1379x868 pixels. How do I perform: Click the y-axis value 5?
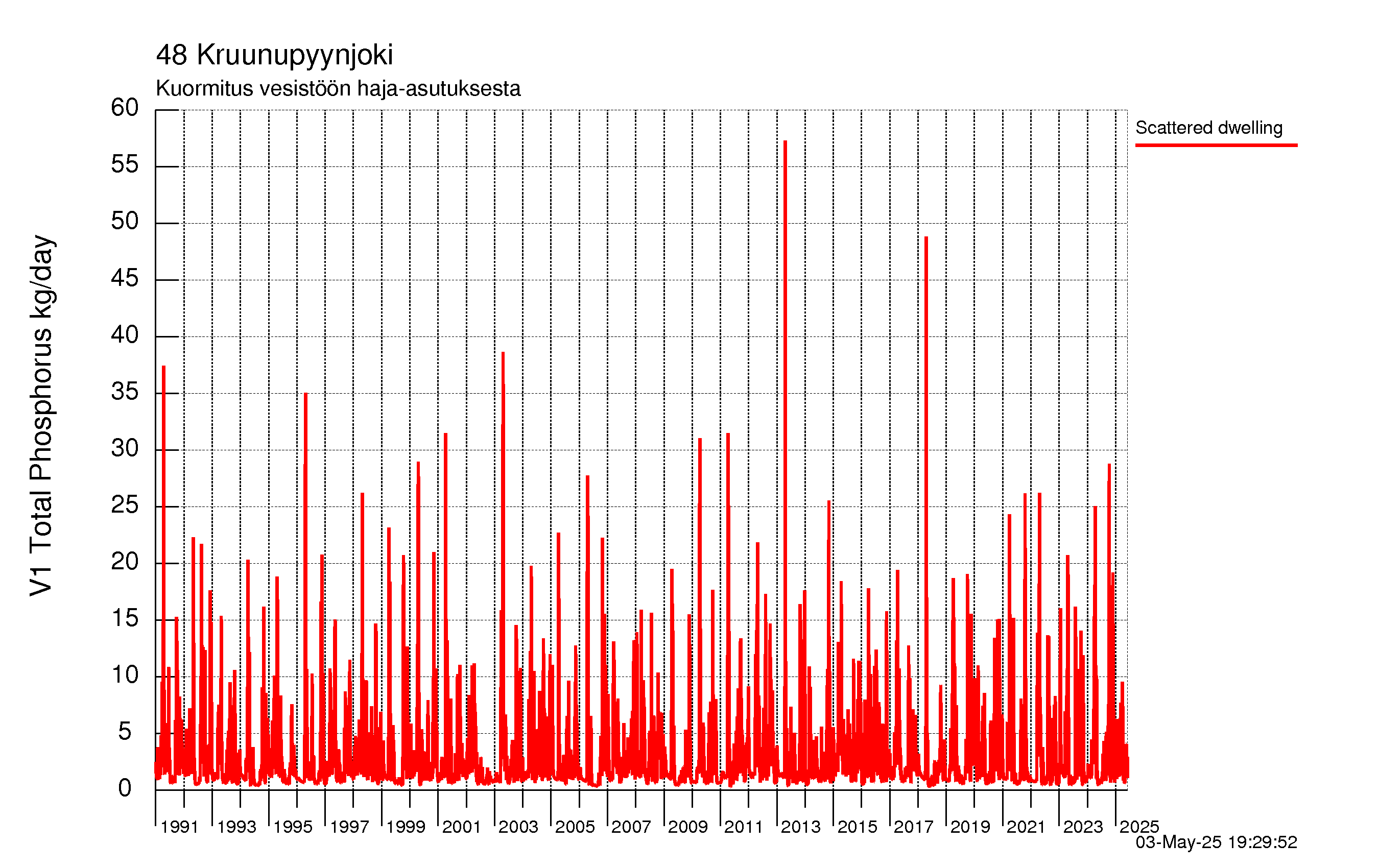tap(125, 732)
